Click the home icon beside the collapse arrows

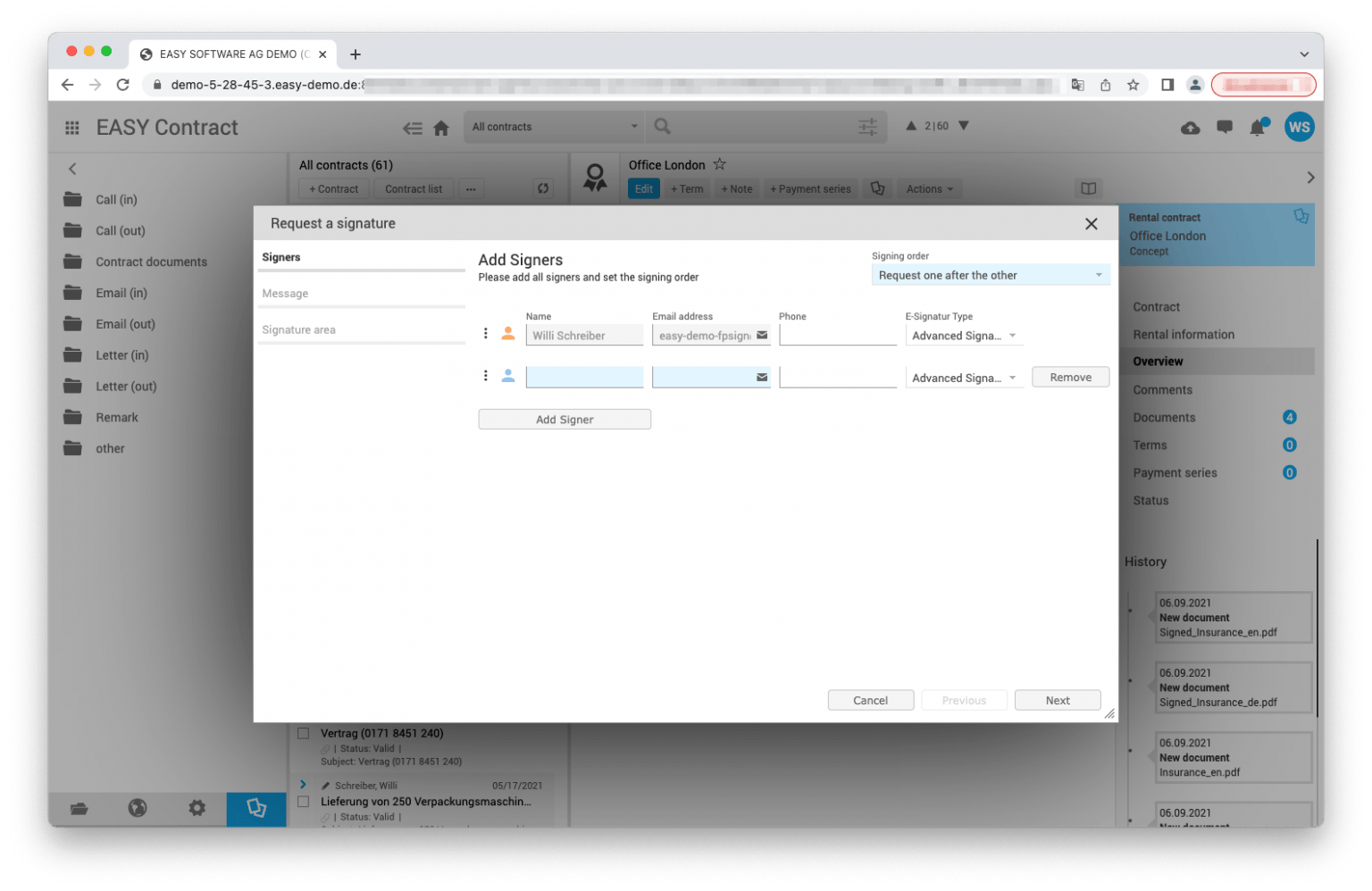coord(441,127)
